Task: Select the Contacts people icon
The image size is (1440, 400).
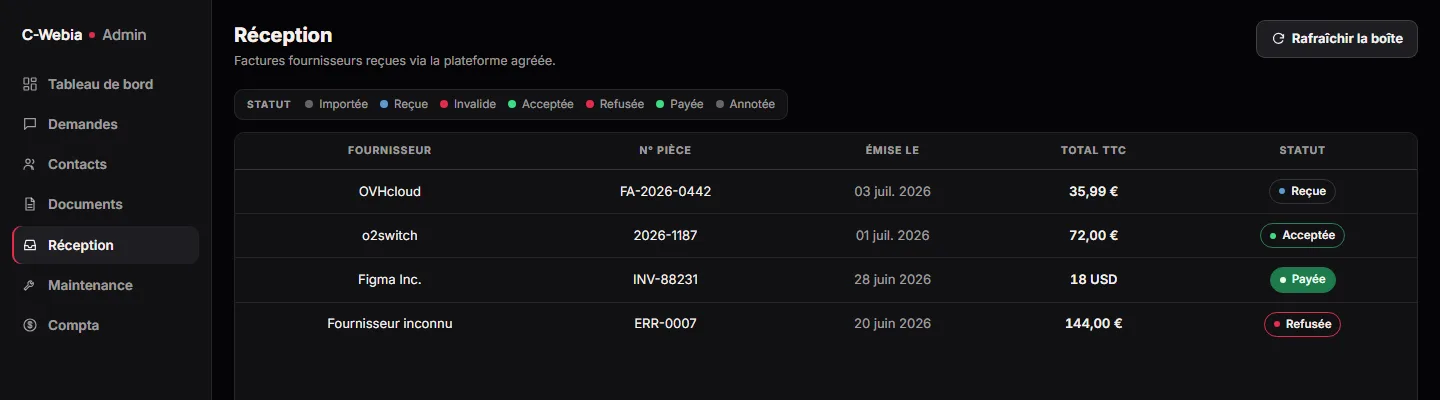Action: tap(30, 164)
